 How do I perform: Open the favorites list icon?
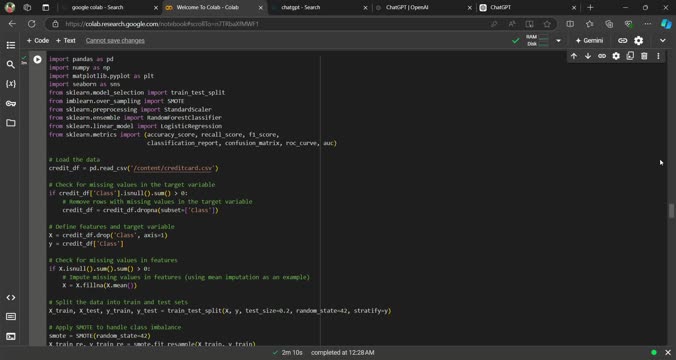click(x=589, y=24)
